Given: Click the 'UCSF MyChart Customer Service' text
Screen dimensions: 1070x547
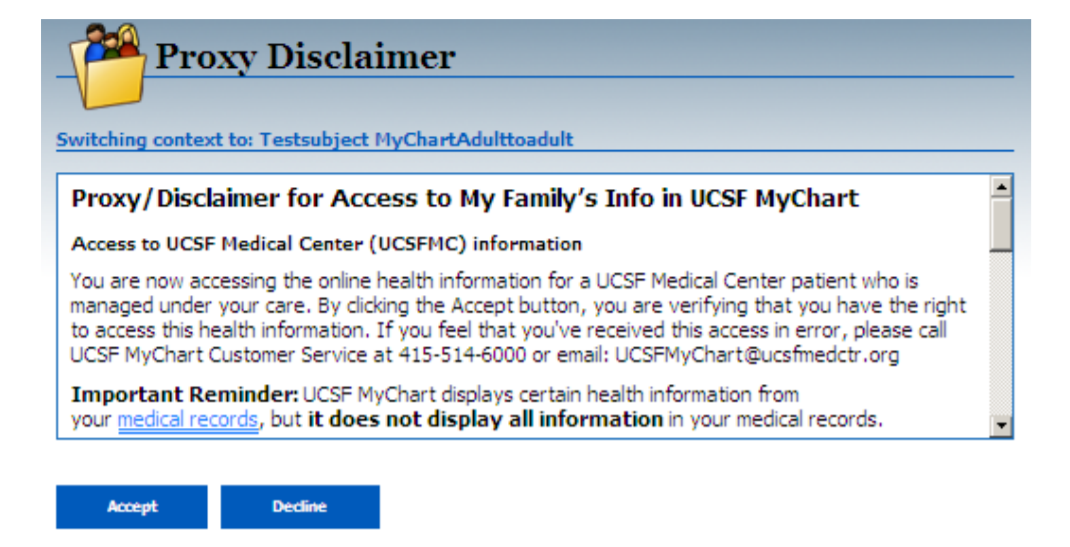Looking at the screenshot, I should point(218,355).
